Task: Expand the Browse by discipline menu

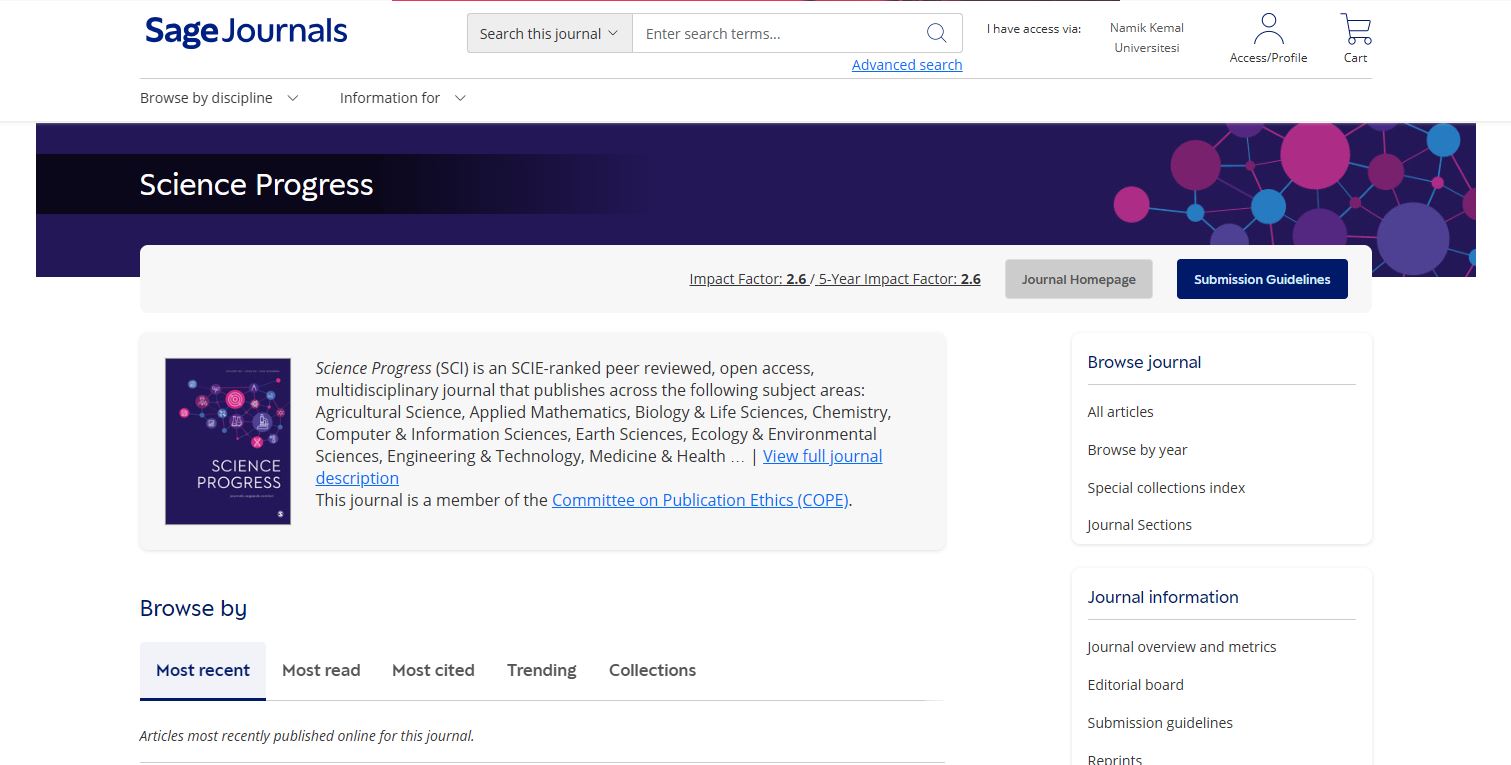Action: pyautogui.click(x=219, y=98)
